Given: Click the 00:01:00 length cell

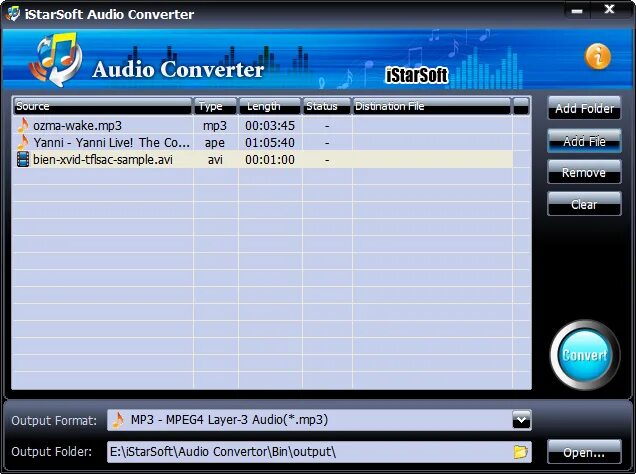Looking at the screenshot, I should pyautogui.click(x=270, y=159).
